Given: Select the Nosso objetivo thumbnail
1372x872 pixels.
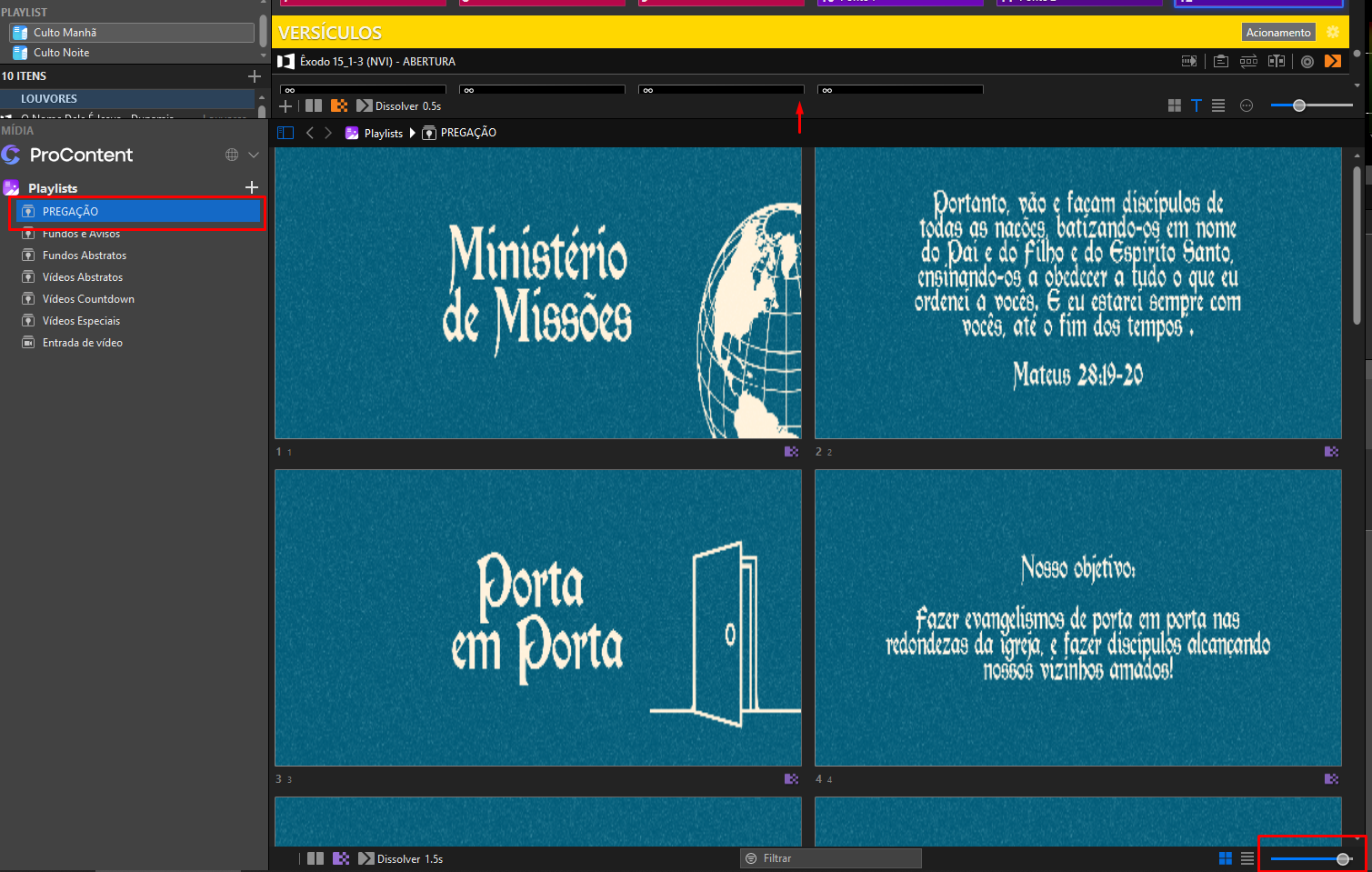Looking at the screenshot, I should 1078,618.
